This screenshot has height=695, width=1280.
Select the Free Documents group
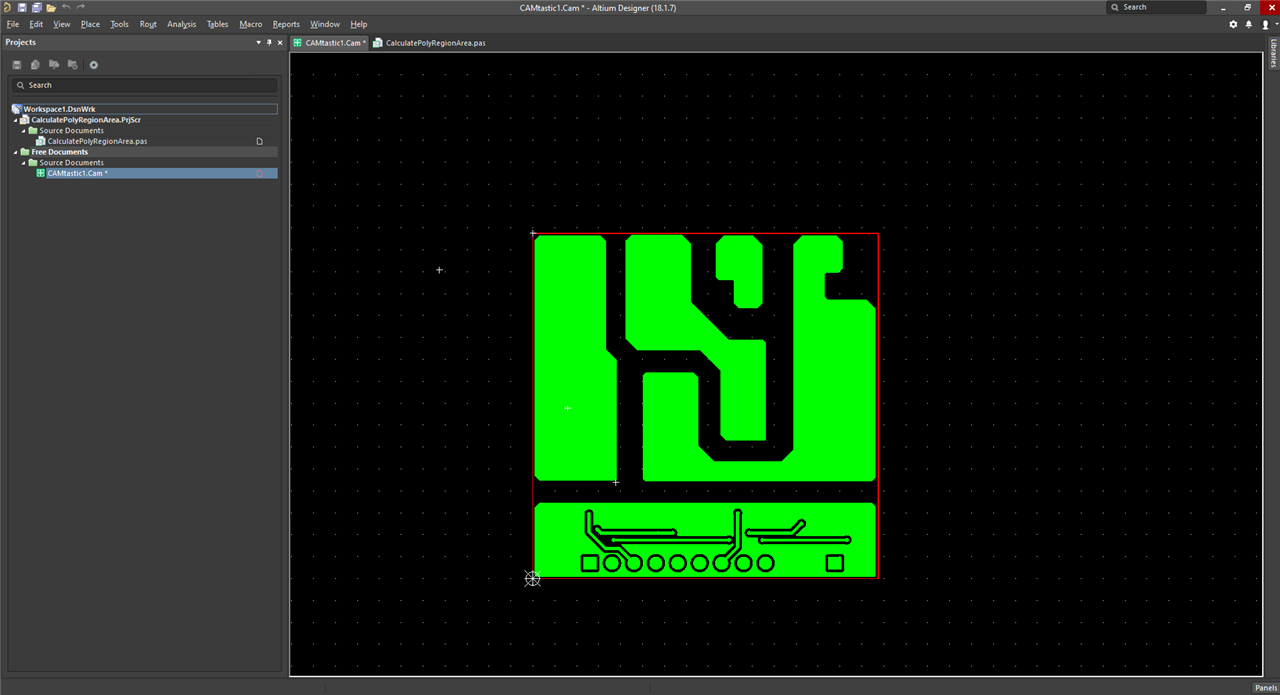tap(60, 152)
